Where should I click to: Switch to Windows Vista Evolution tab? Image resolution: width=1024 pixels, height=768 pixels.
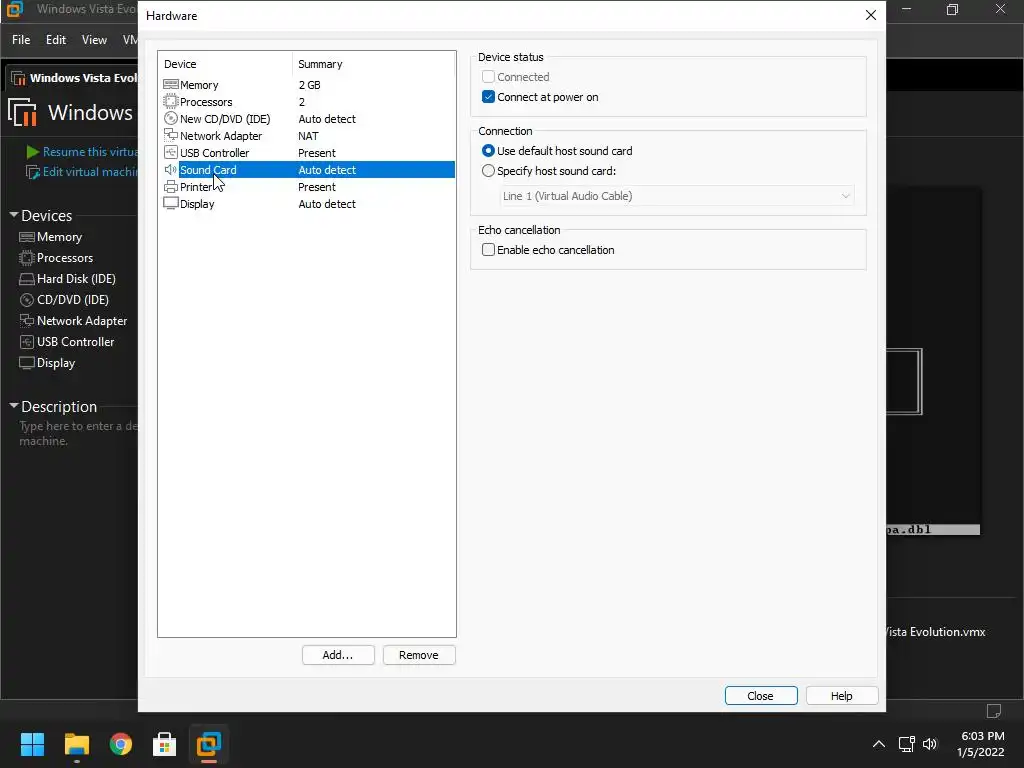(x=72, y=78)
